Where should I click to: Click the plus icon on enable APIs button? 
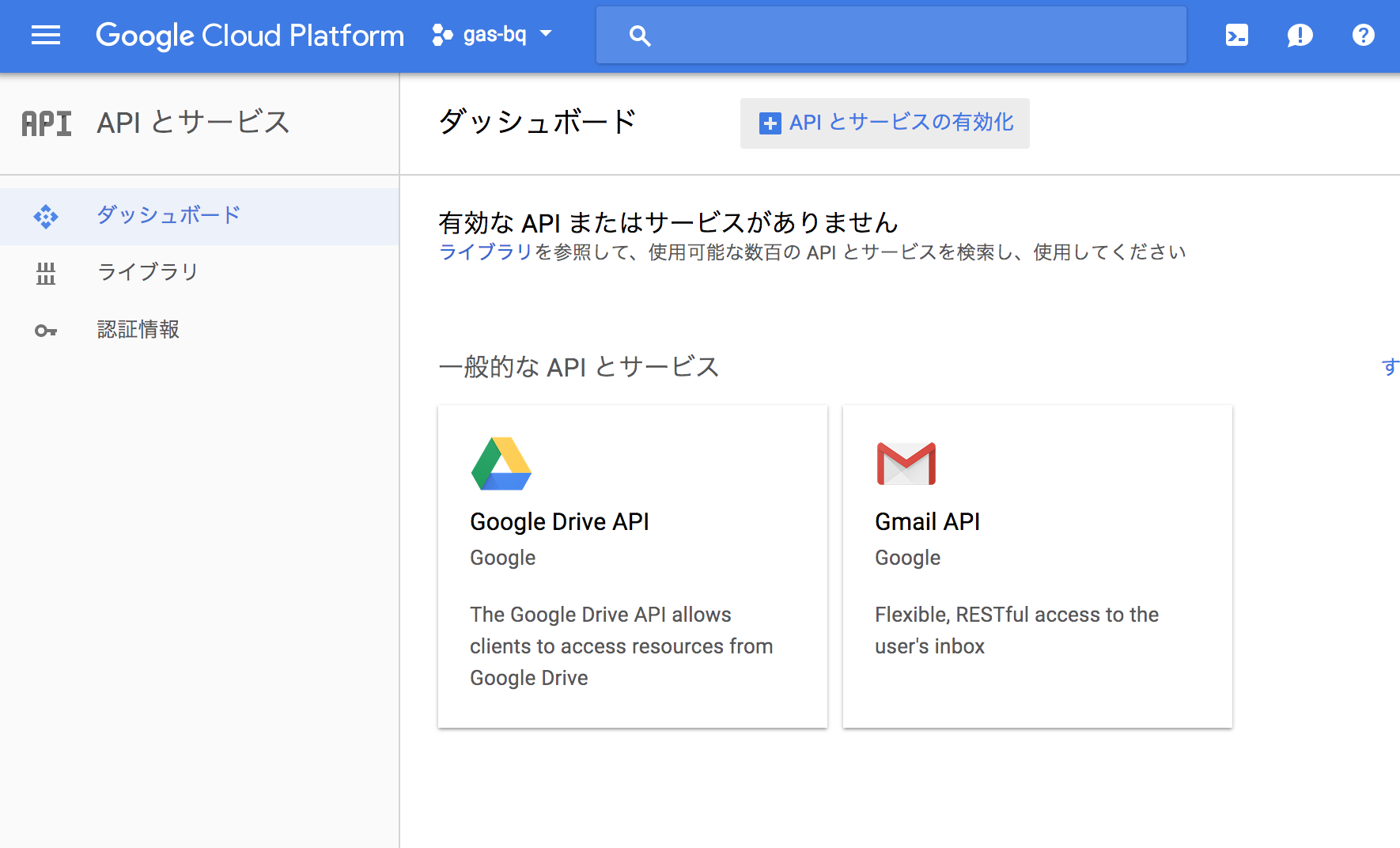pyautogui.click(x=770, y=123)
